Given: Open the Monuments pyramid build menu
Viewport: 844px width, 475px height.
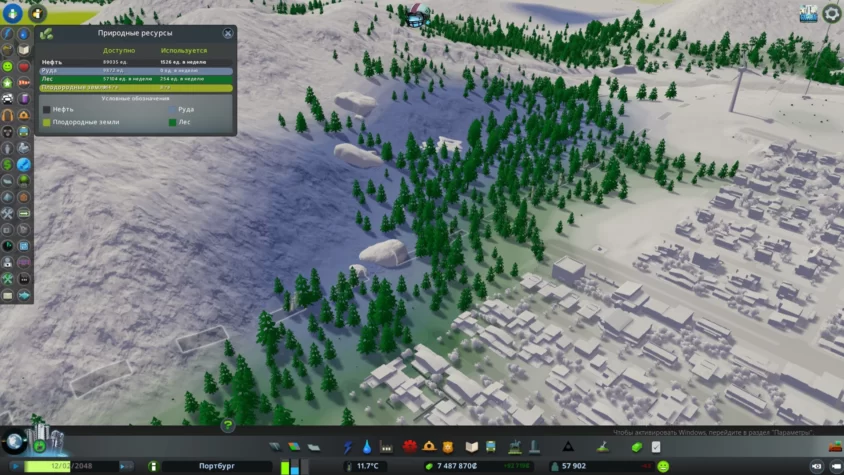Looking at the screenshot, I should pyautogui.click(x=568, y=447).
